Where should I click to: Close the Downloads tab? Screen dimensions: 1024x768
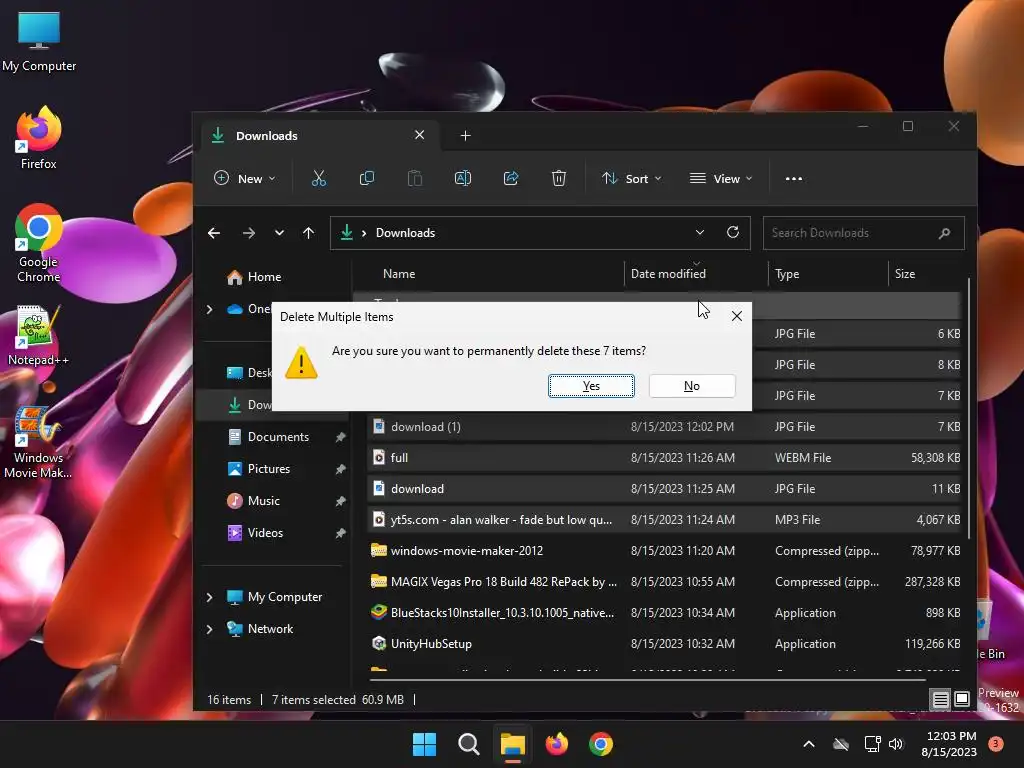419,135
